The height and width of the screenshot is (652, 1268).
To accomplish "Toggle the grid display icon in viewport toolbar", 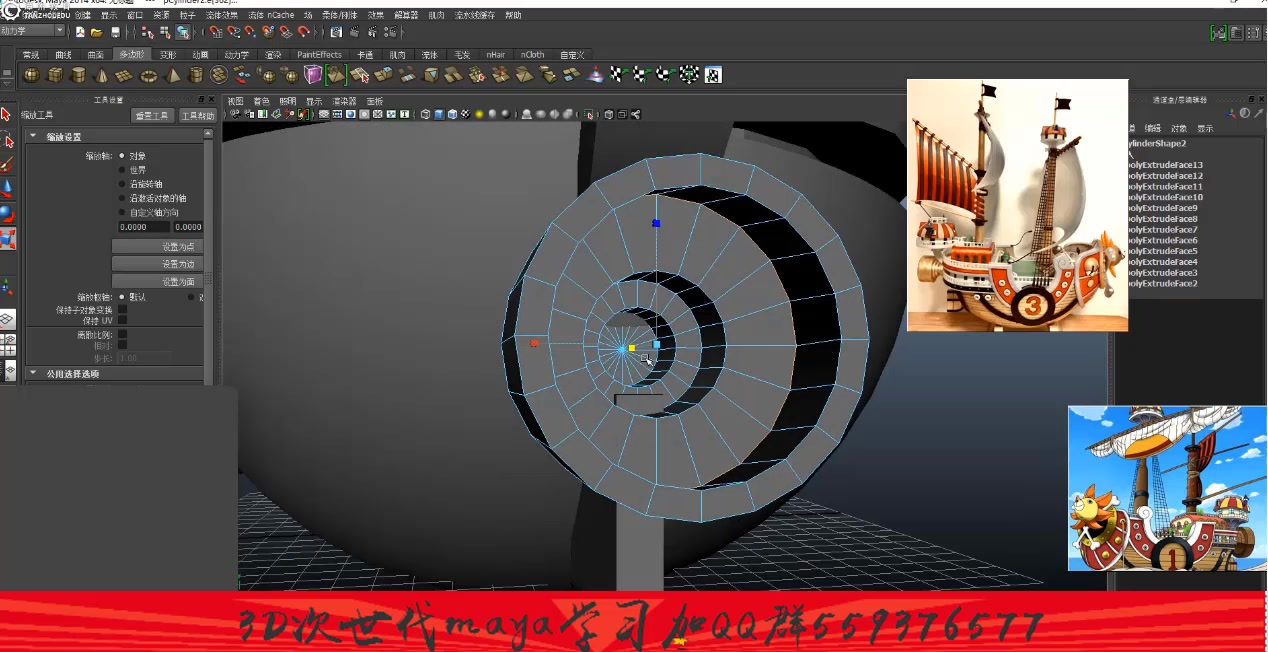I will (323, 113).
